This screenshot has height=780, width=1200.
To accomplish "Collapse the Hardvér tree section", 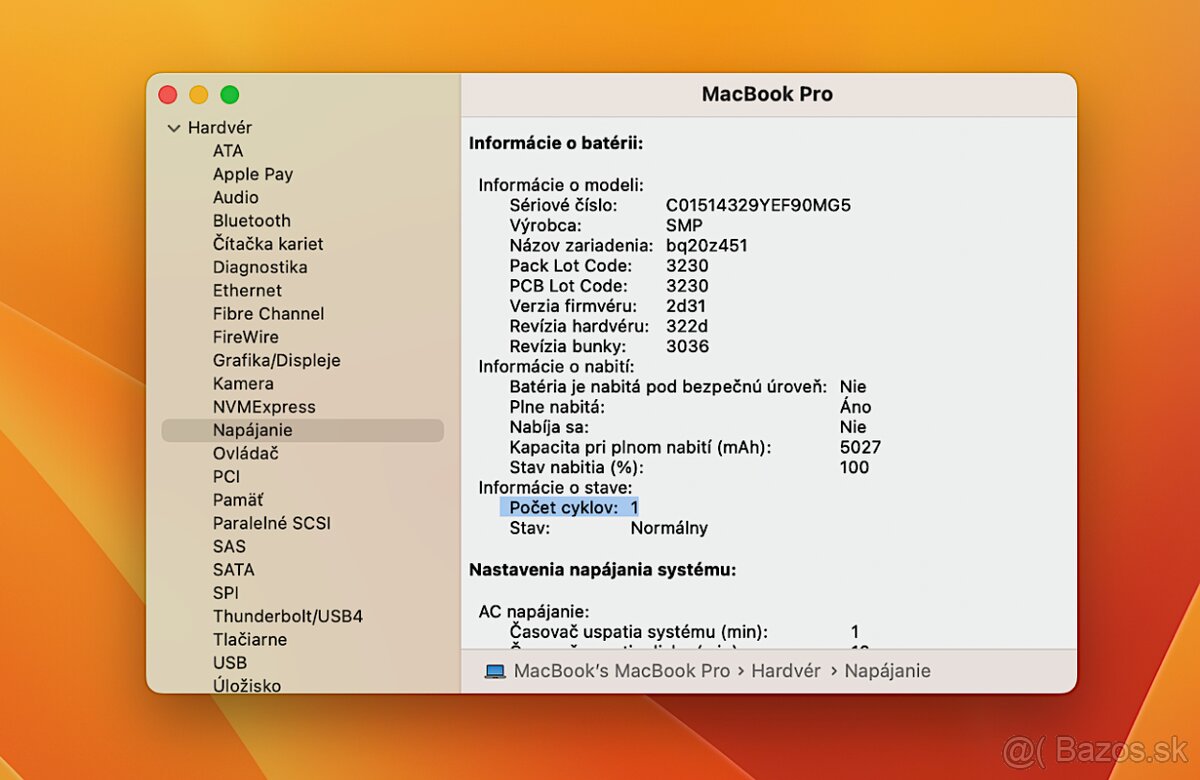I will [x=174, y=128].
